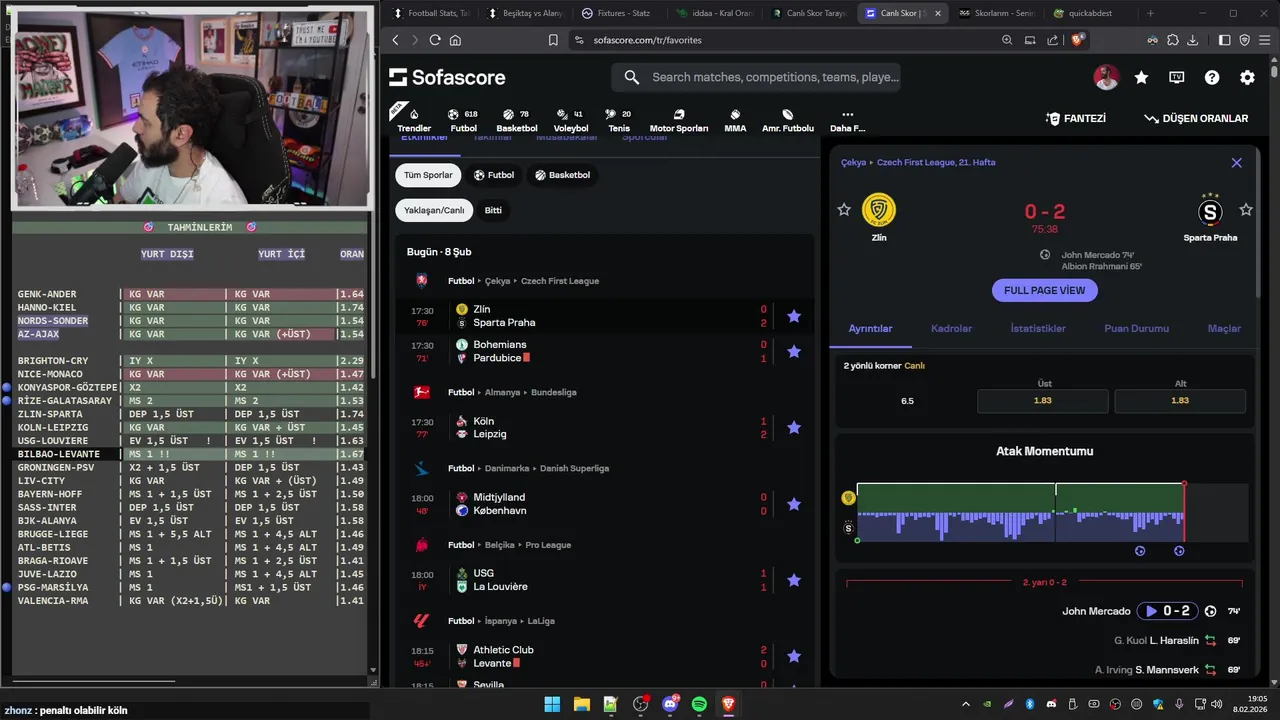Go back in browser

click(x=395, y=40)
